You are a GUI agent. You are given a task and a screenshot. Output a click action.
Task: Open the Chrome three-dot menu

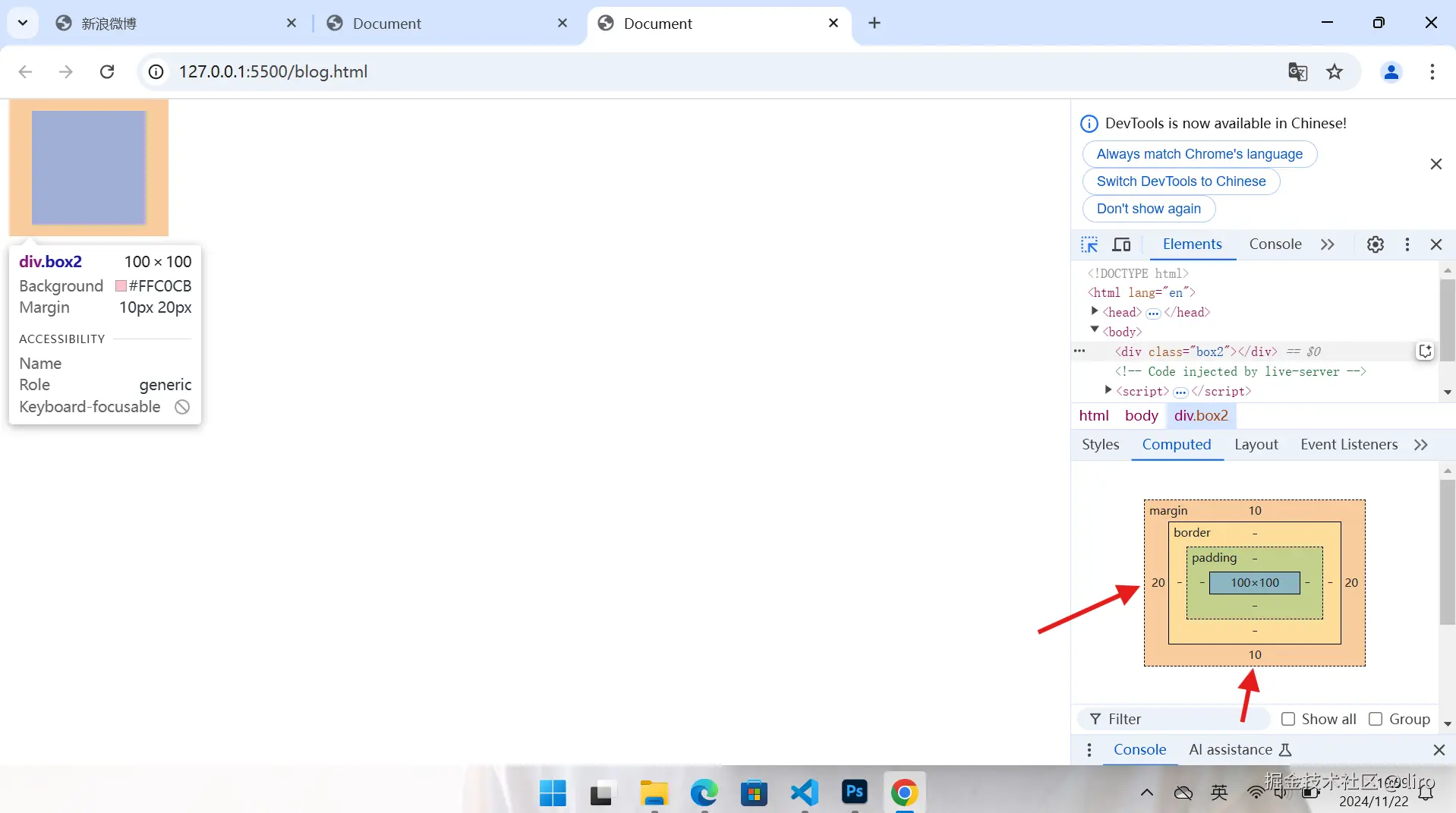[1432, 71]
